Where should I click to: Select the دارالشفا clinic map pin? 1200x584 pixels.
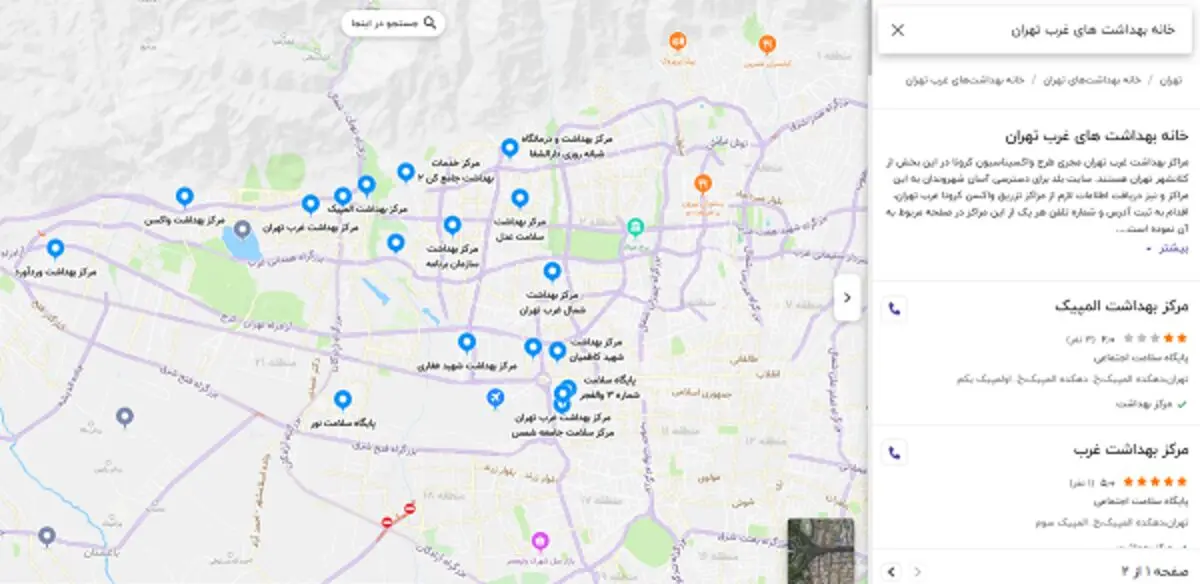click(x=510, y=149)
